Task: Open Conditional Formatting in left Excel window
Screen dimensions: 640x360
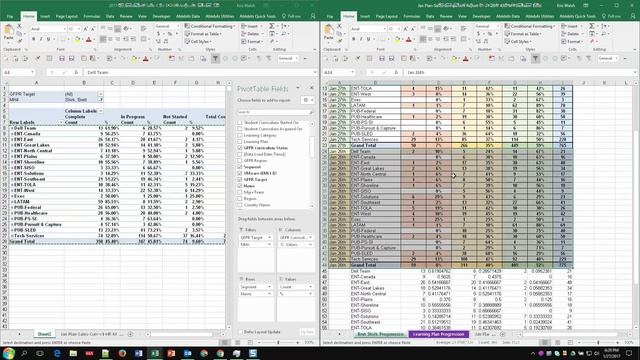Action: 210,26
